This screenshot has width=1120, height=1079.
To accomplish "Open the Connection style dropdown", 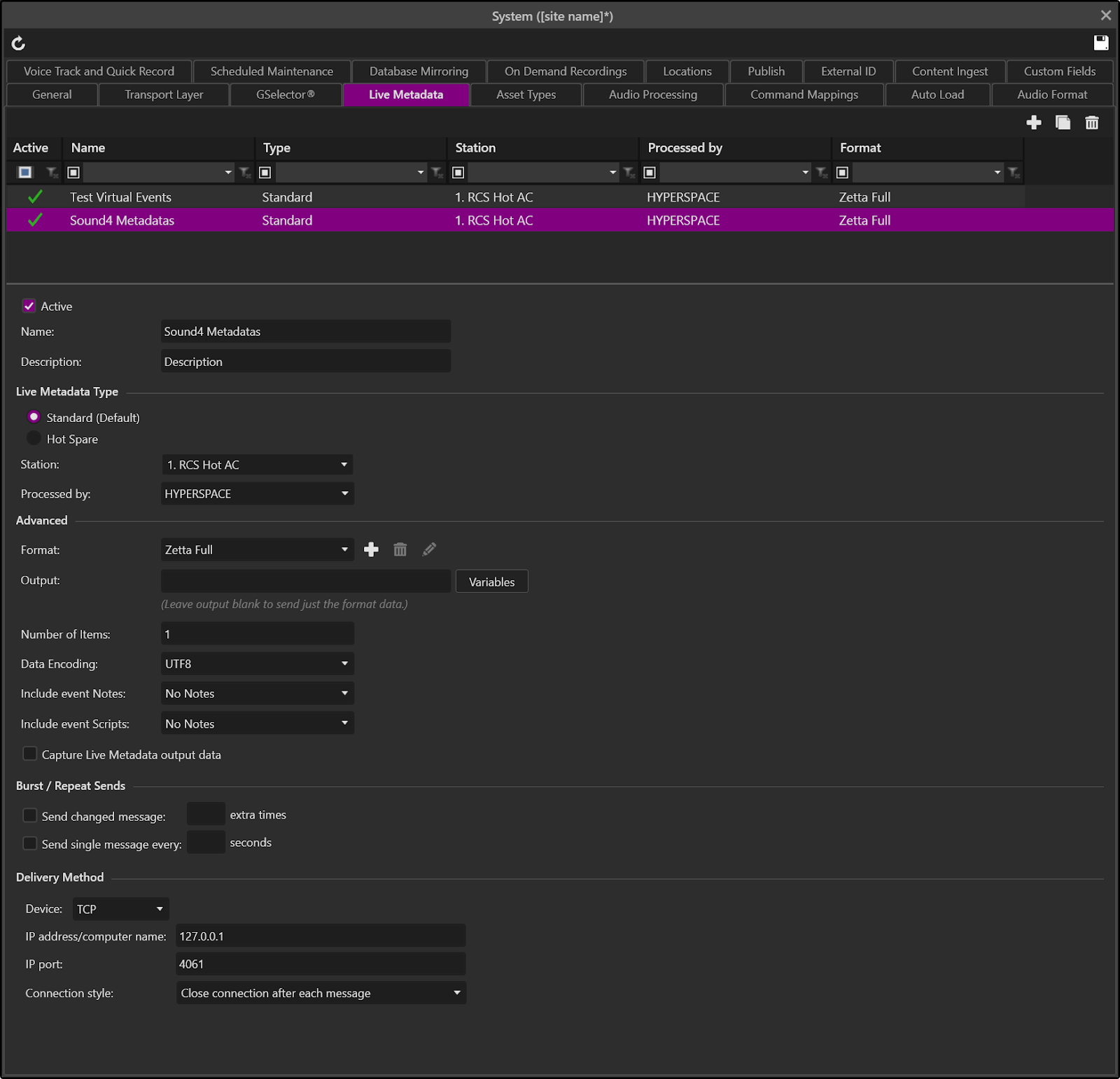I will point(321,993).
